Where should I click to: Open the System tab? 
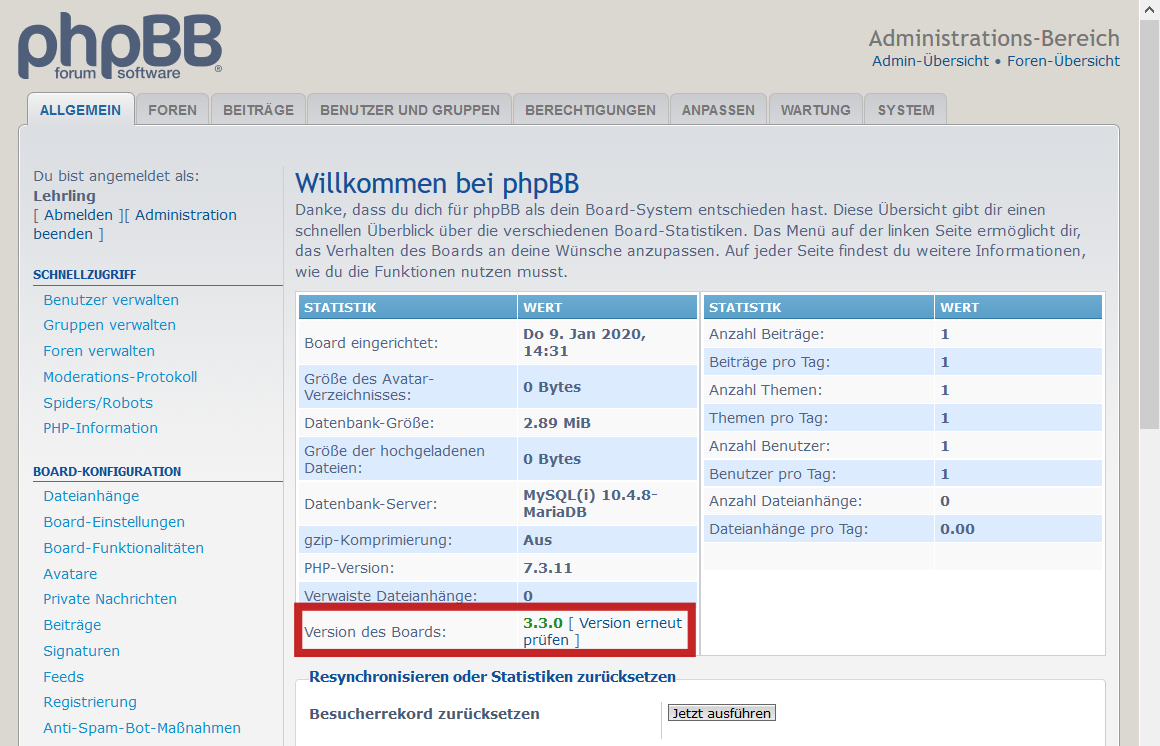click(x=906, y=110)
